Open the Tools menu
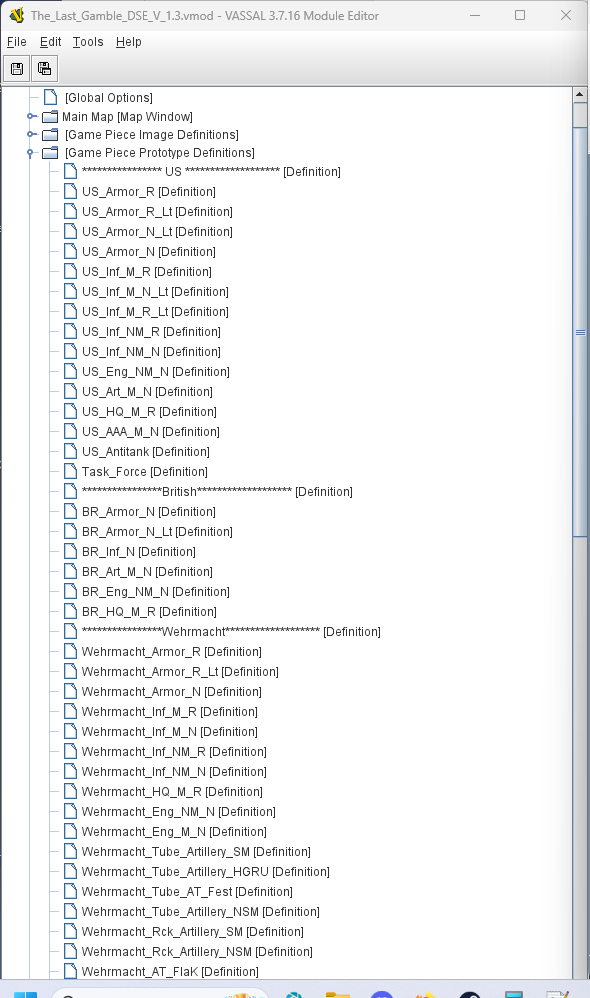Viewport: 590px width, 998px height. pos(88,42)
